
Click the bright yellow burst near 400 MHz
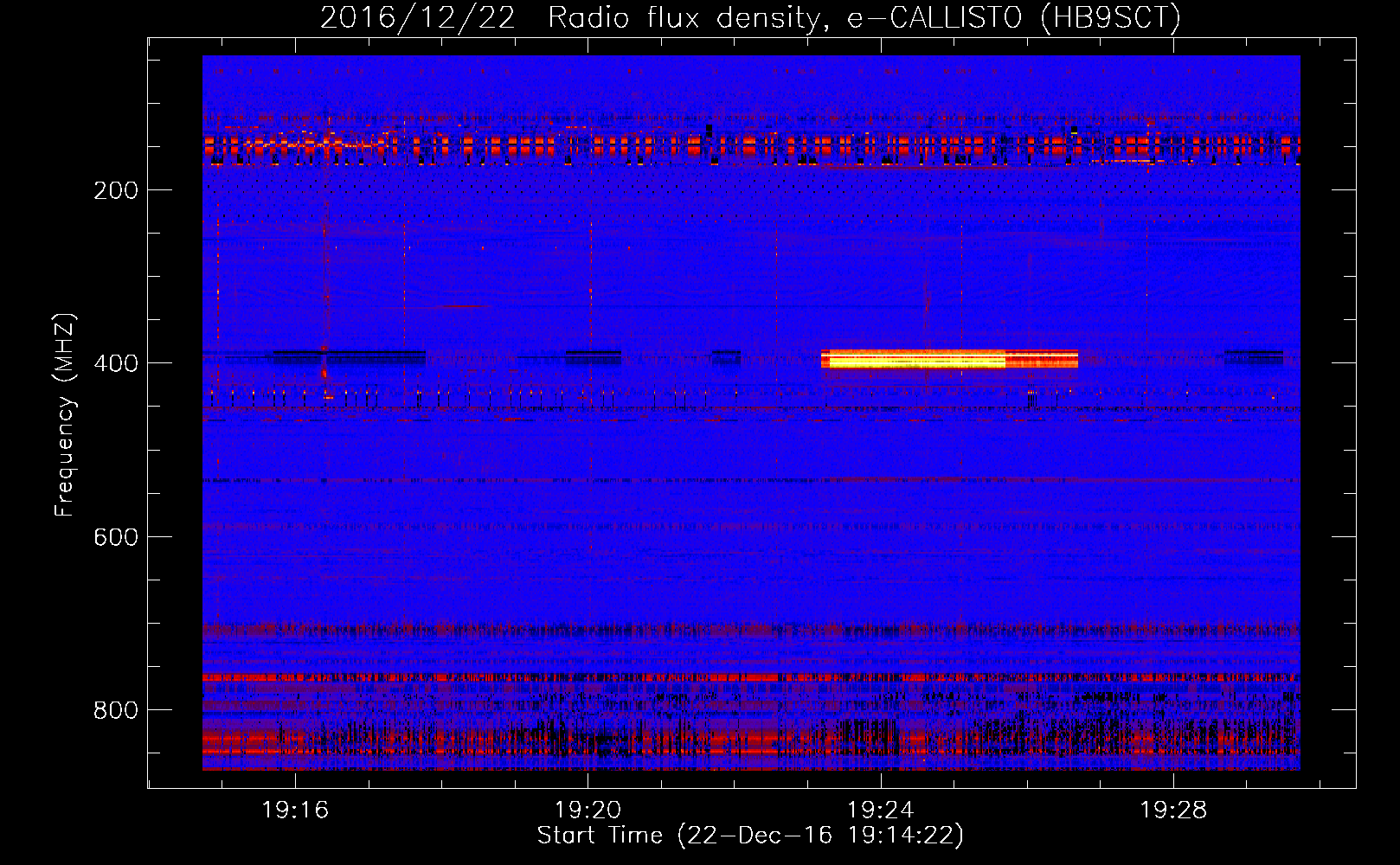(x=949, y=359)
